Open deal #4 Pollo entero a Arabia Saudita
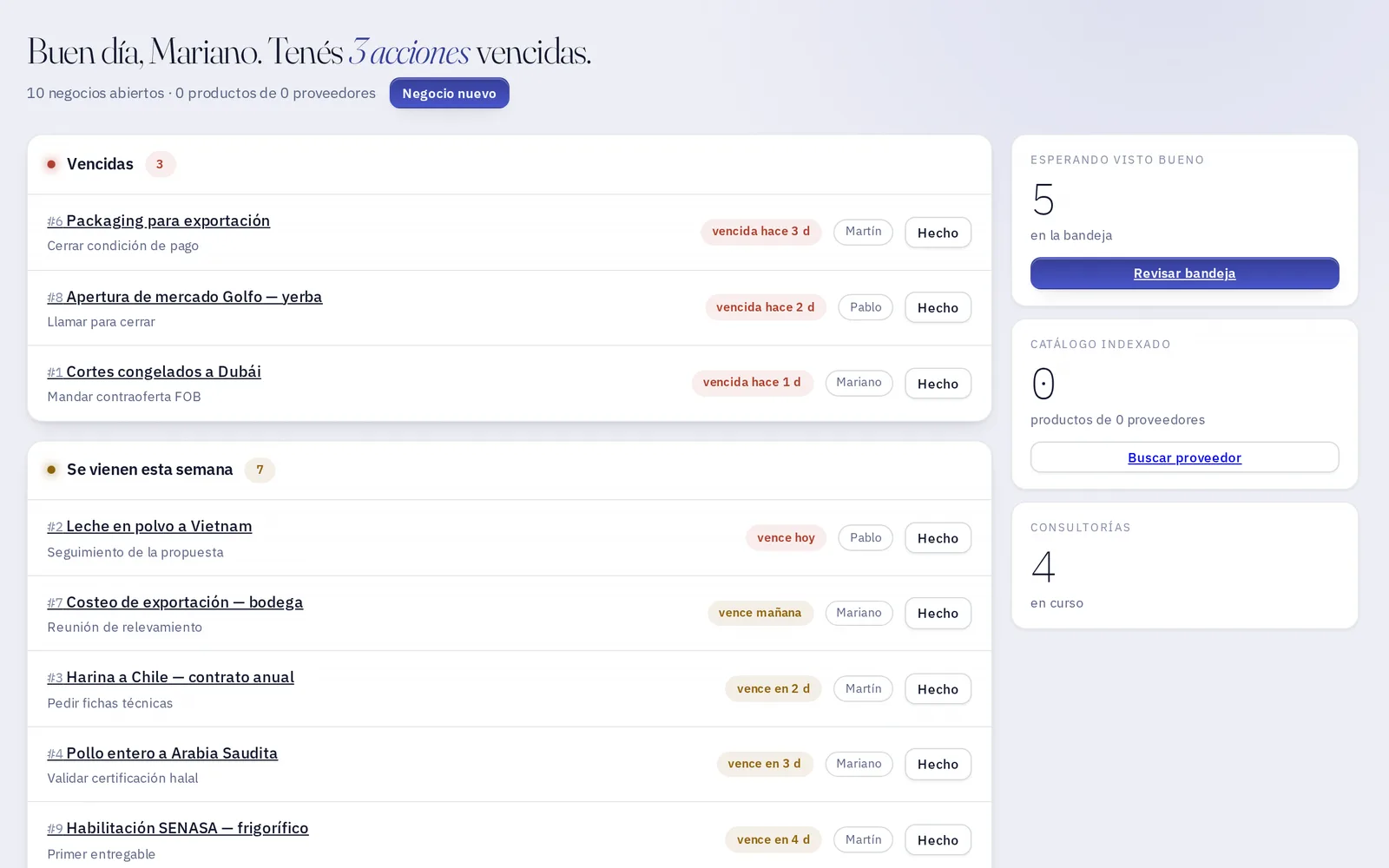This screenshot has height=868, width=1389. (162, 753)
